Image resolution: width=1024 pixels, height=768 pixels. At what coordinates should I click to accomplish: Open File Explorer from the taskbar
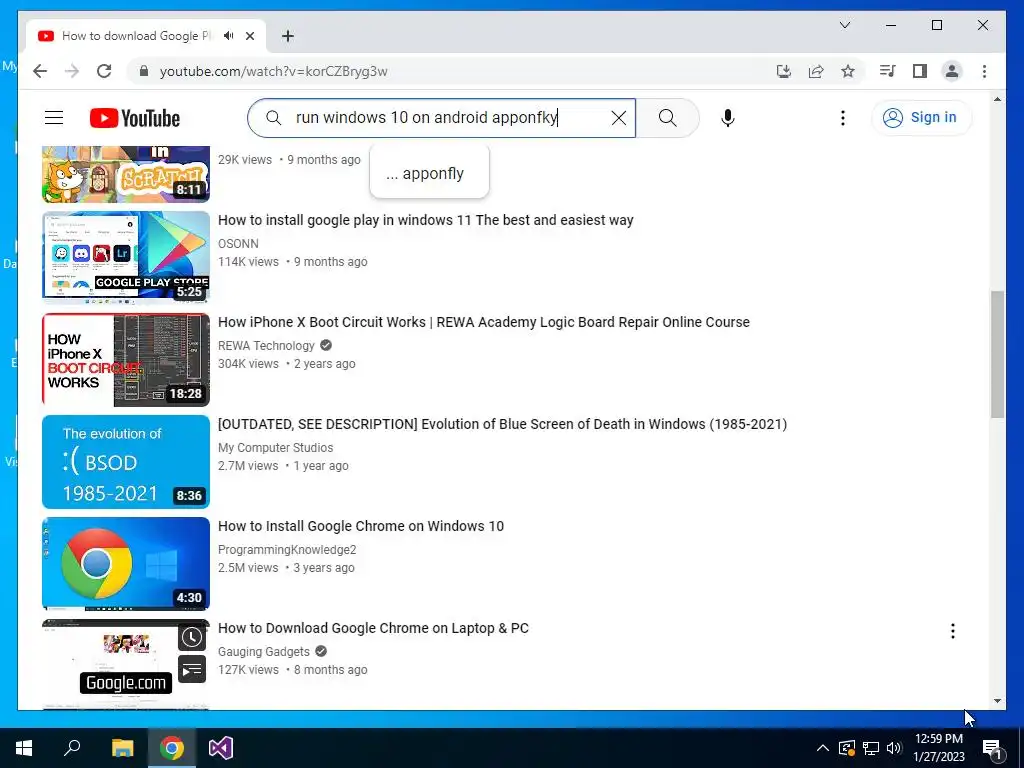point(122,748)
